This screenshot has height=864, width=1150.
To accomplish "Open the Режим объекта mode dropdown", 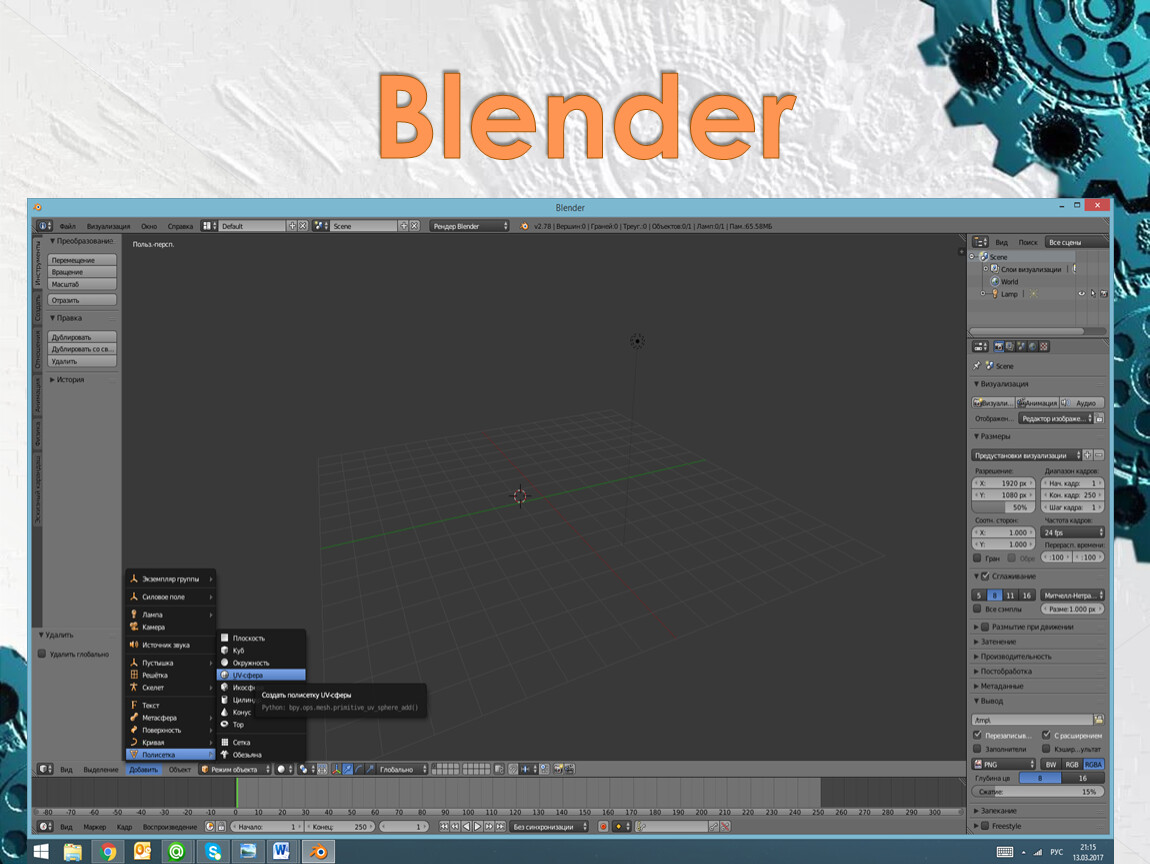I will click(x=235, y=769).
